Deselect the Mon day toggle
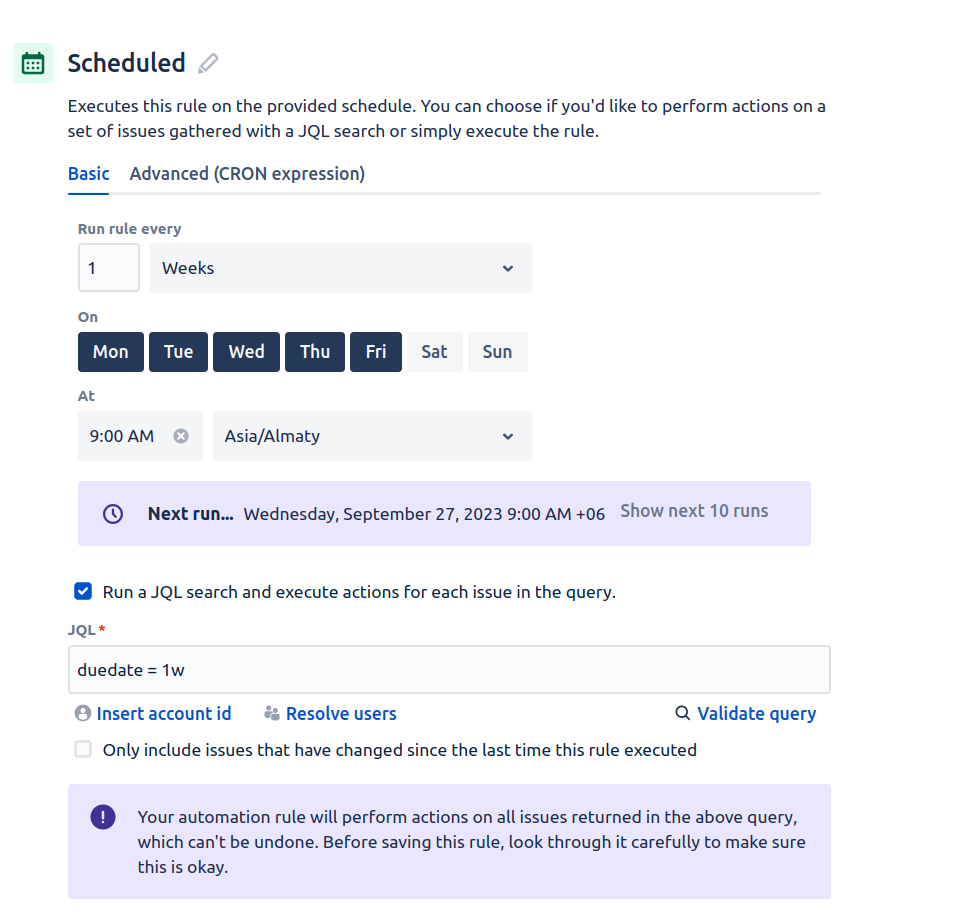The height and width of the screenshot is (914, 971). click(110, 351)
